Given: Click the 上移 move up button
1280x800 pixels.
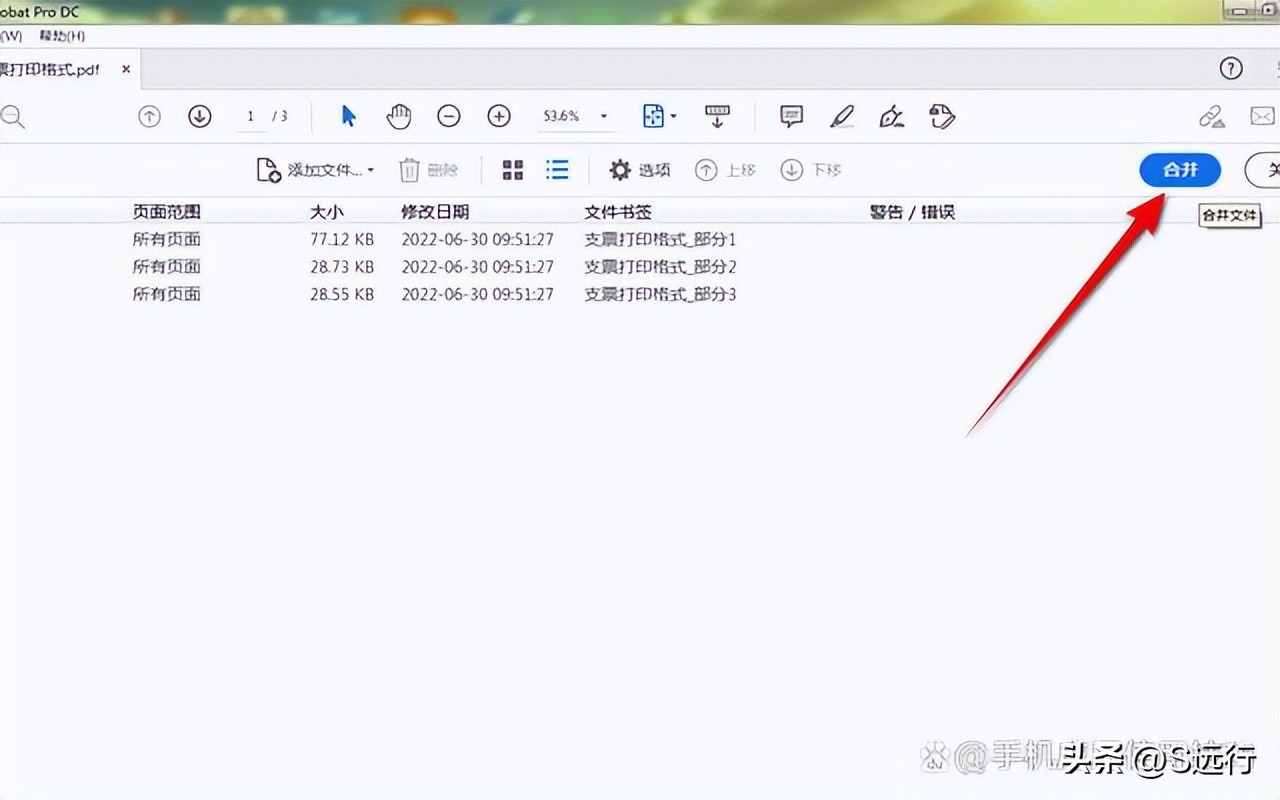Looking at the screenshot, I should (725, 170).
